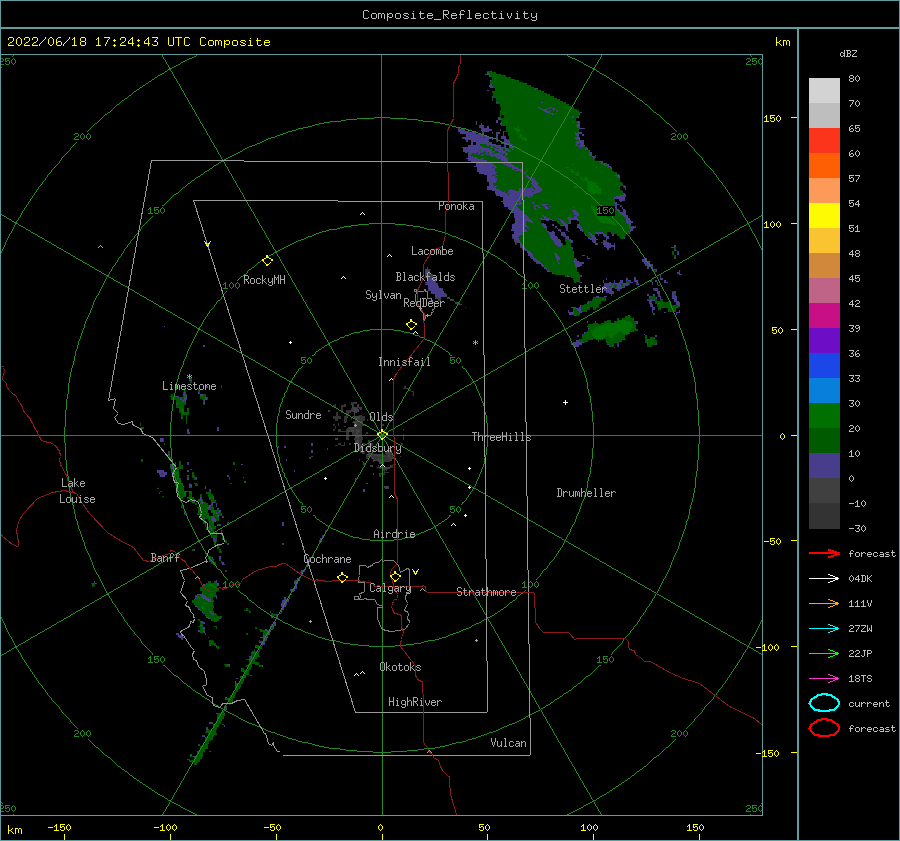Click the Strathmore town label
This screenshot has width=900, height=841.
click(x=486, y=592)
